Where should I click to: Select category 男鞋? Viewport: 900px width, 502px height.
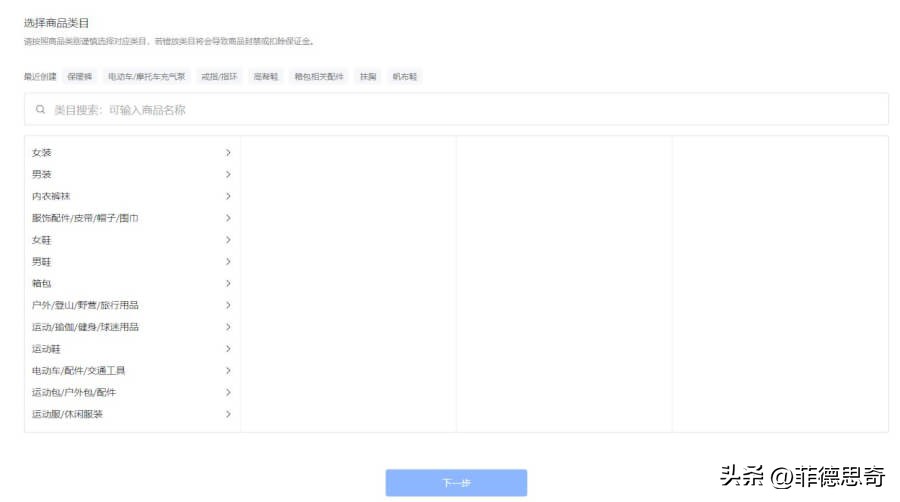(132, 262)
